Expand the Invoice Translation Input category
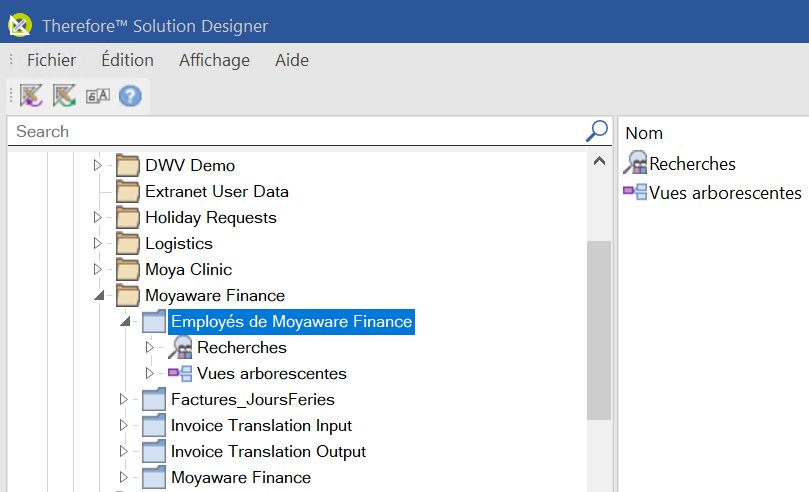809x492 pixels. [x=125, y=426]
